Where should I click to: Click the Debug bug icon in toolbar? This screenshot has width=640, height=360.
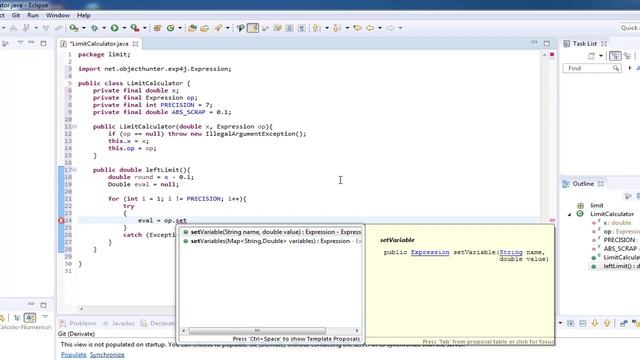pos(94,28)
